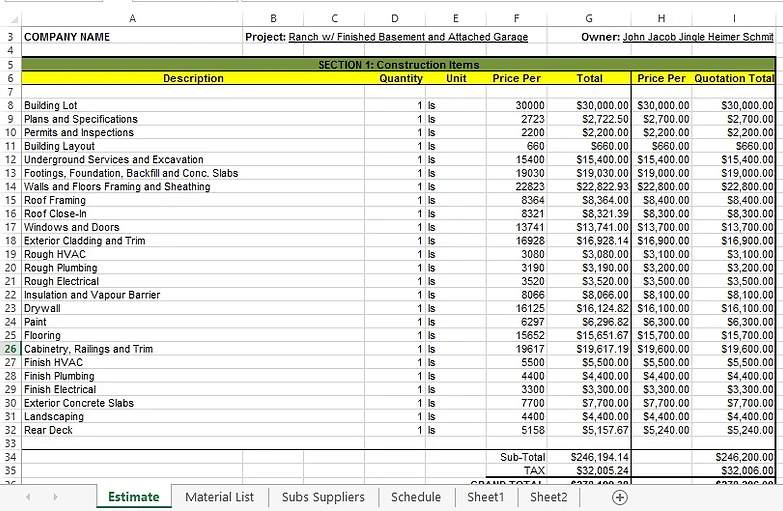The height and width of the screenshot is (511, 783).
Task: Open the Material List sheet tab
Action: 219,497
